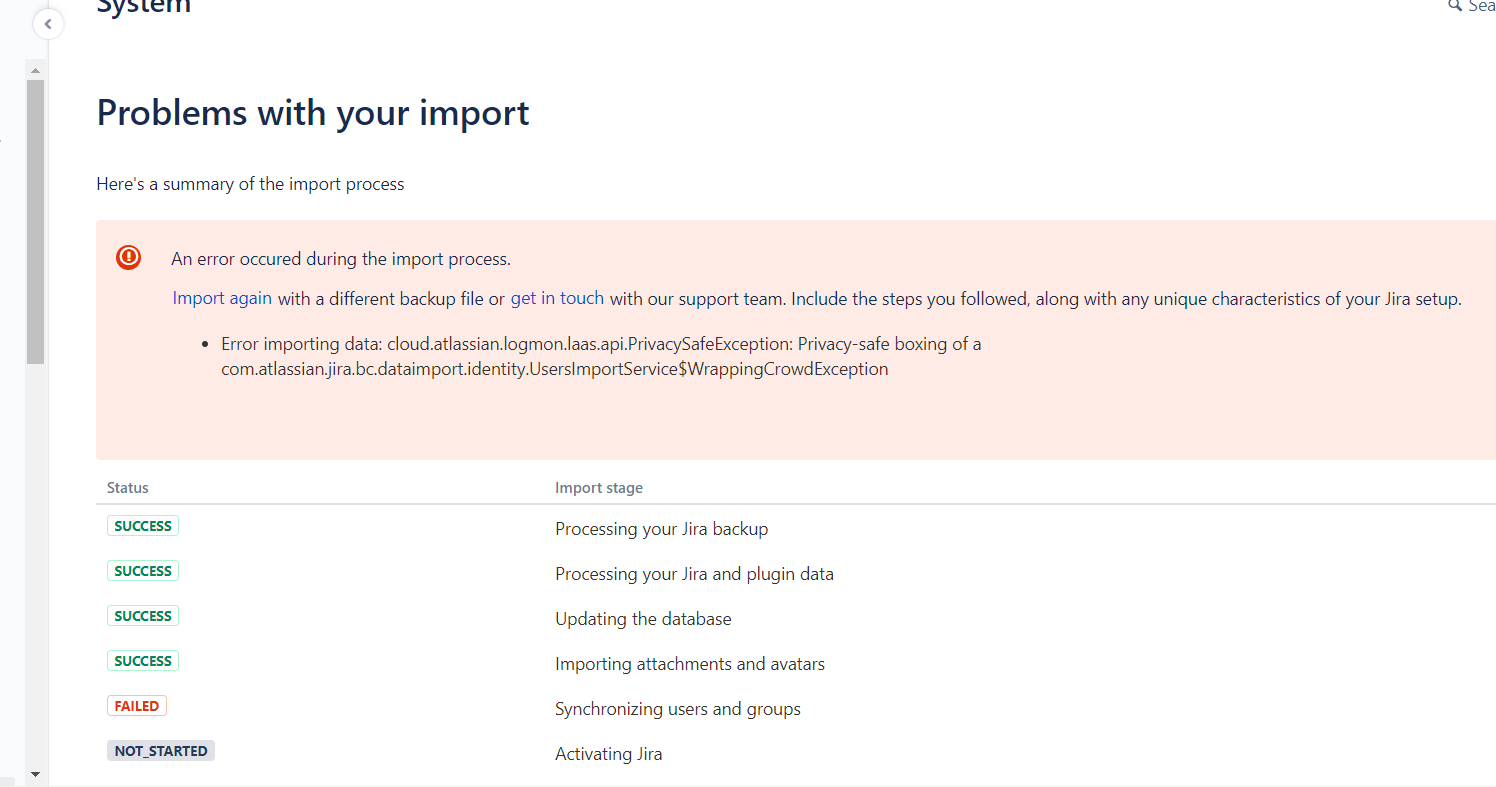Click the red error alert icon
The height and width of the screenshot is (787, 1496).
click(x=128, y=258)
